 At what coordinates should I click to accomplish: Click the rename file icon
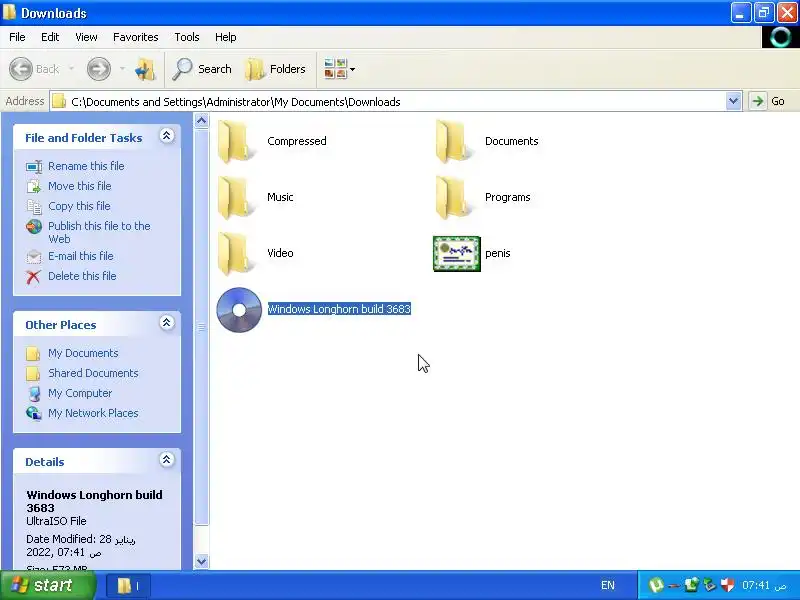click(34, 166)
